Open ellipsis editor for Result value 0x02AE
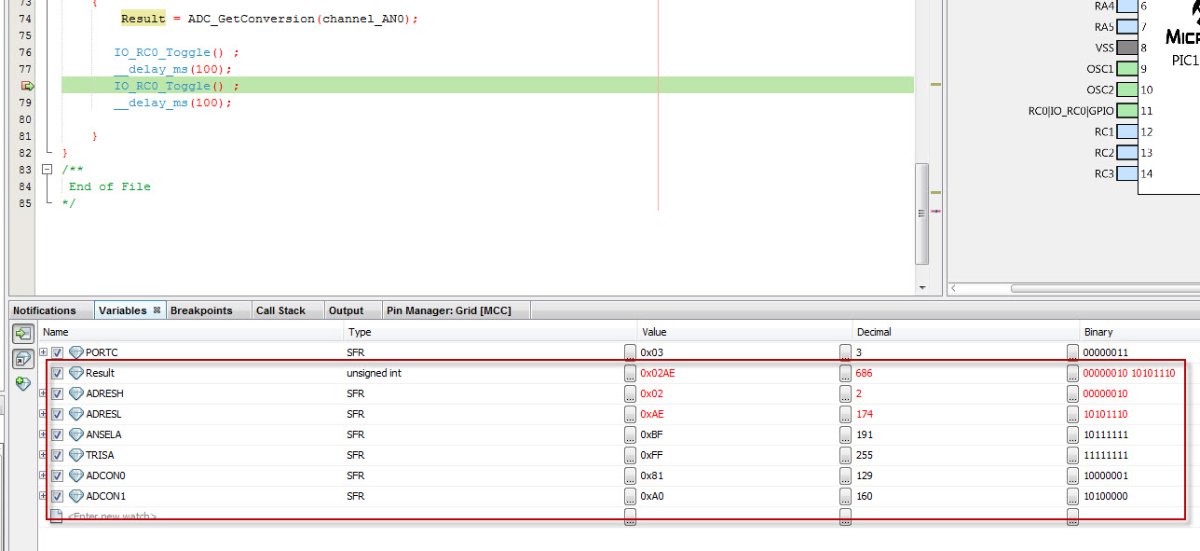Viewport: 1200px width, 551px height. [630, 373]
